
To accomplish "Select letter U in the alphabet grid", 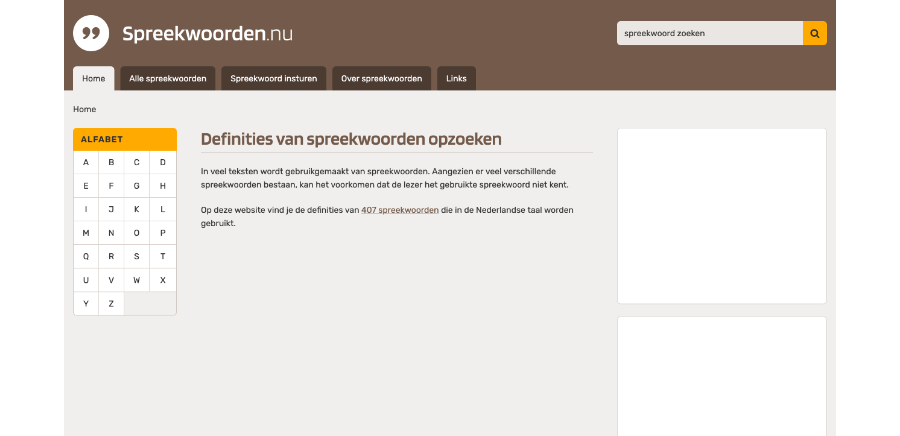I will (86, 280).
